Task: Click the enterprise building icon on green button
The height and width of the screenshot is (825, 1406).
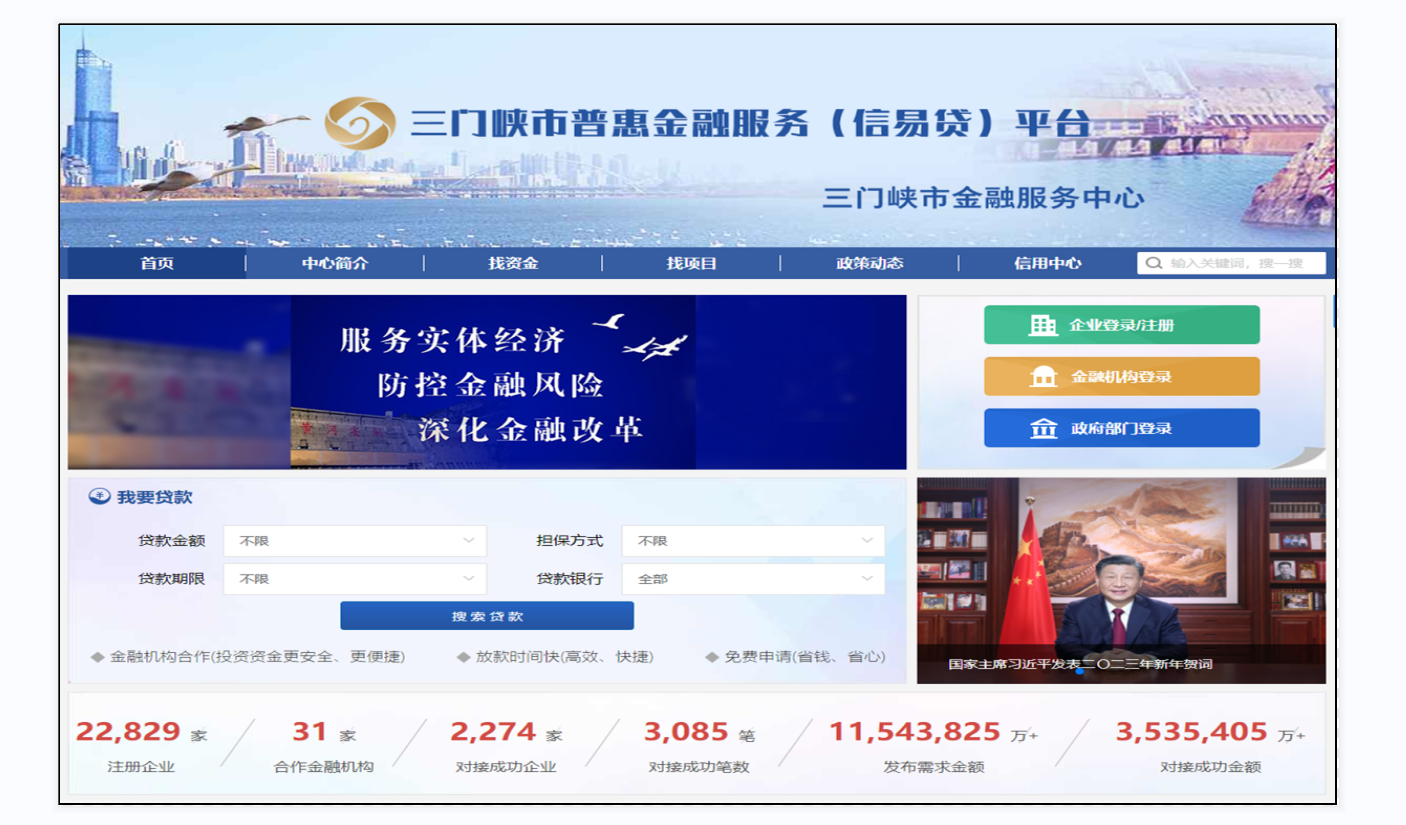Action: coord(1043,325)
